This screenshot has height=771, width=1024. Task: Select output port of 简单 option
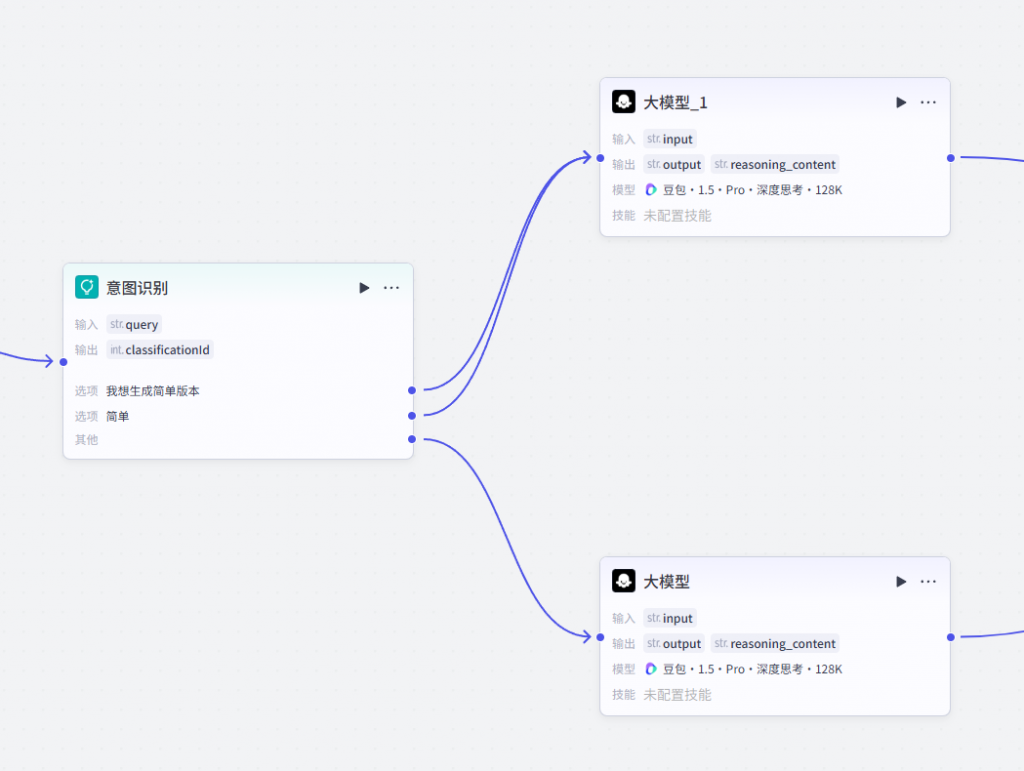click(x=411, y=416)
